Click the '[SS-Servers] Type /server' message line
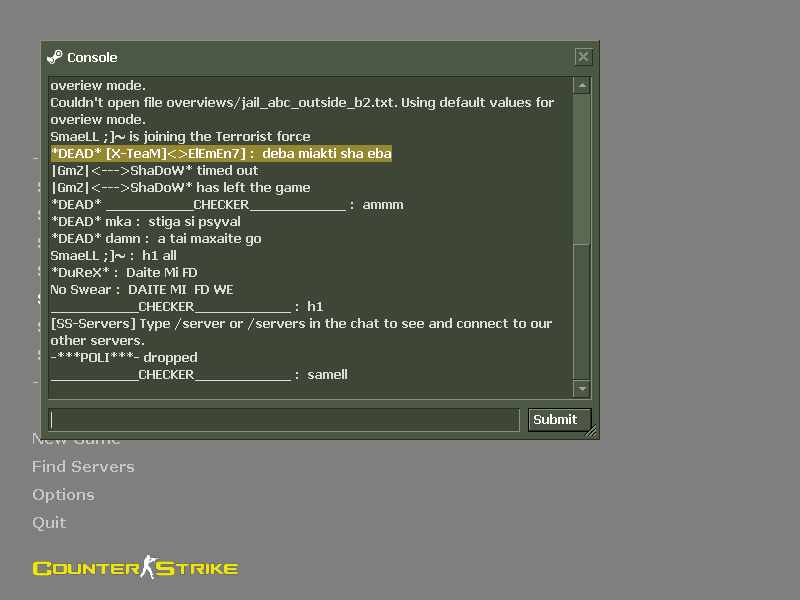This screenshot has height=600, width=800. coord(301,332)
